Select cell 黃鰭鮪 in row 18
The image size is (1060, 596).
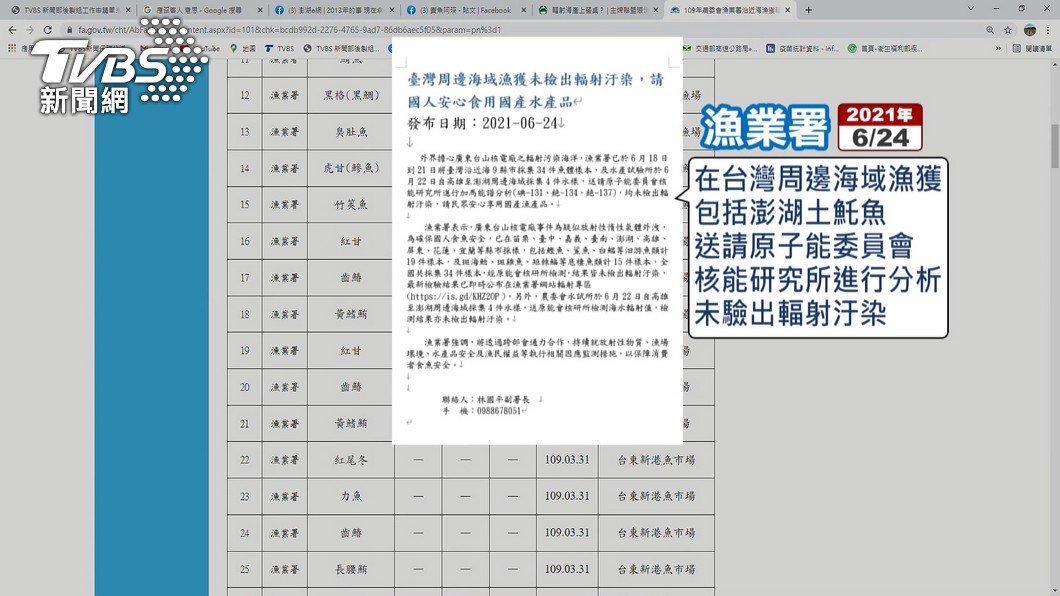[351, 314]
